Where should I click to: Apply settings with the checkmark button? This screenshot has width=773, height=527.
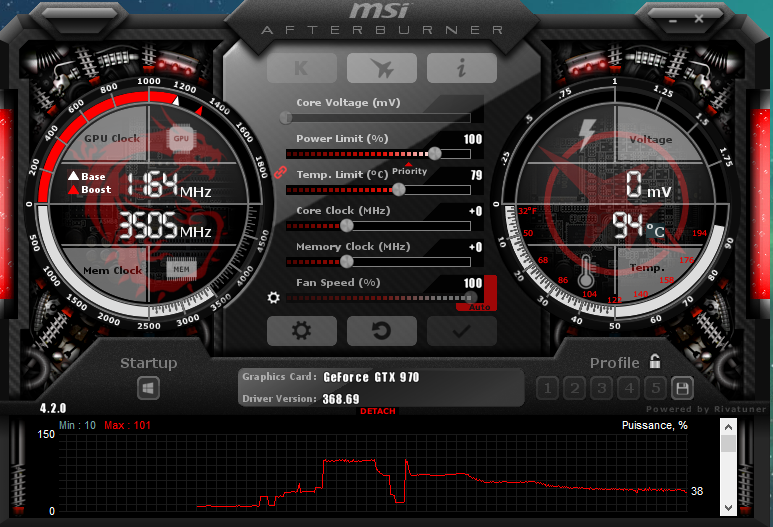pos(461,330)
